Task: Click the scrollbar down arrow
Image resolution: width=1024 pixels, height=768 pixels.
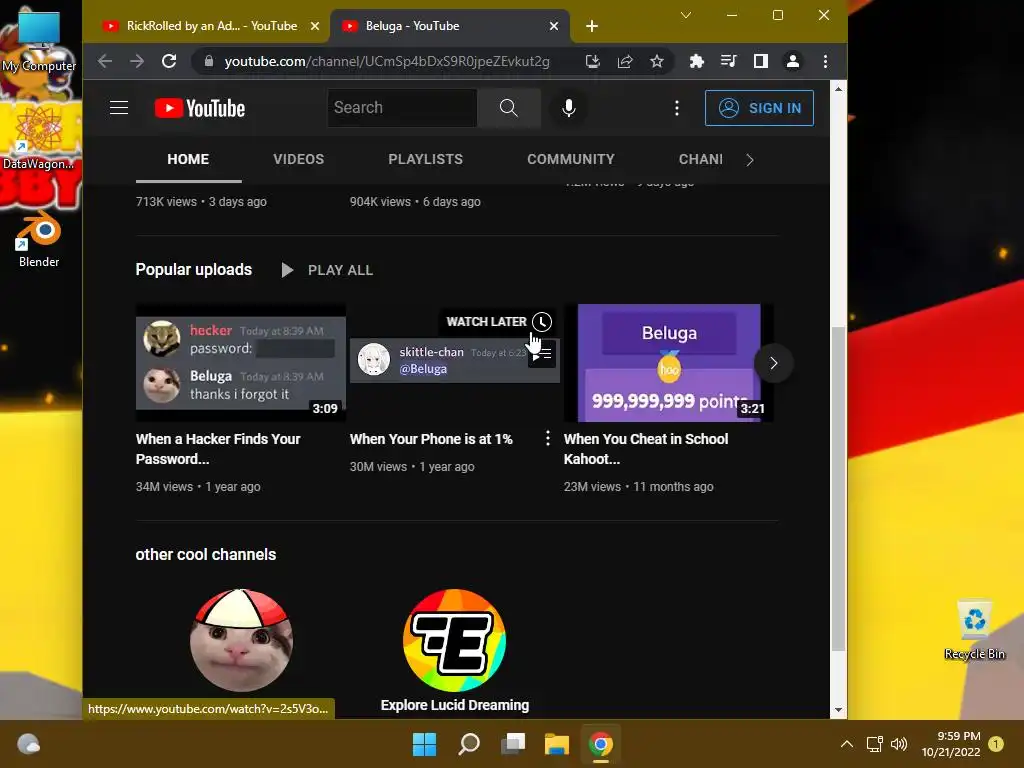Action: [x=838, y=710]
